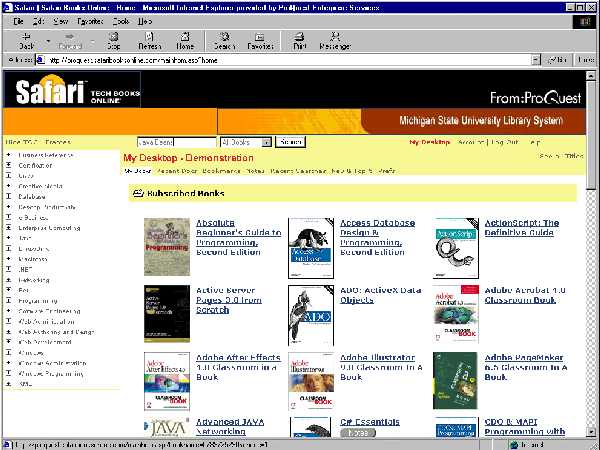Image resolution: width=600 pixels, height=450 pixels.
Task: Click the Safari Tech Books Online logo
Action: tap(72, 89)
